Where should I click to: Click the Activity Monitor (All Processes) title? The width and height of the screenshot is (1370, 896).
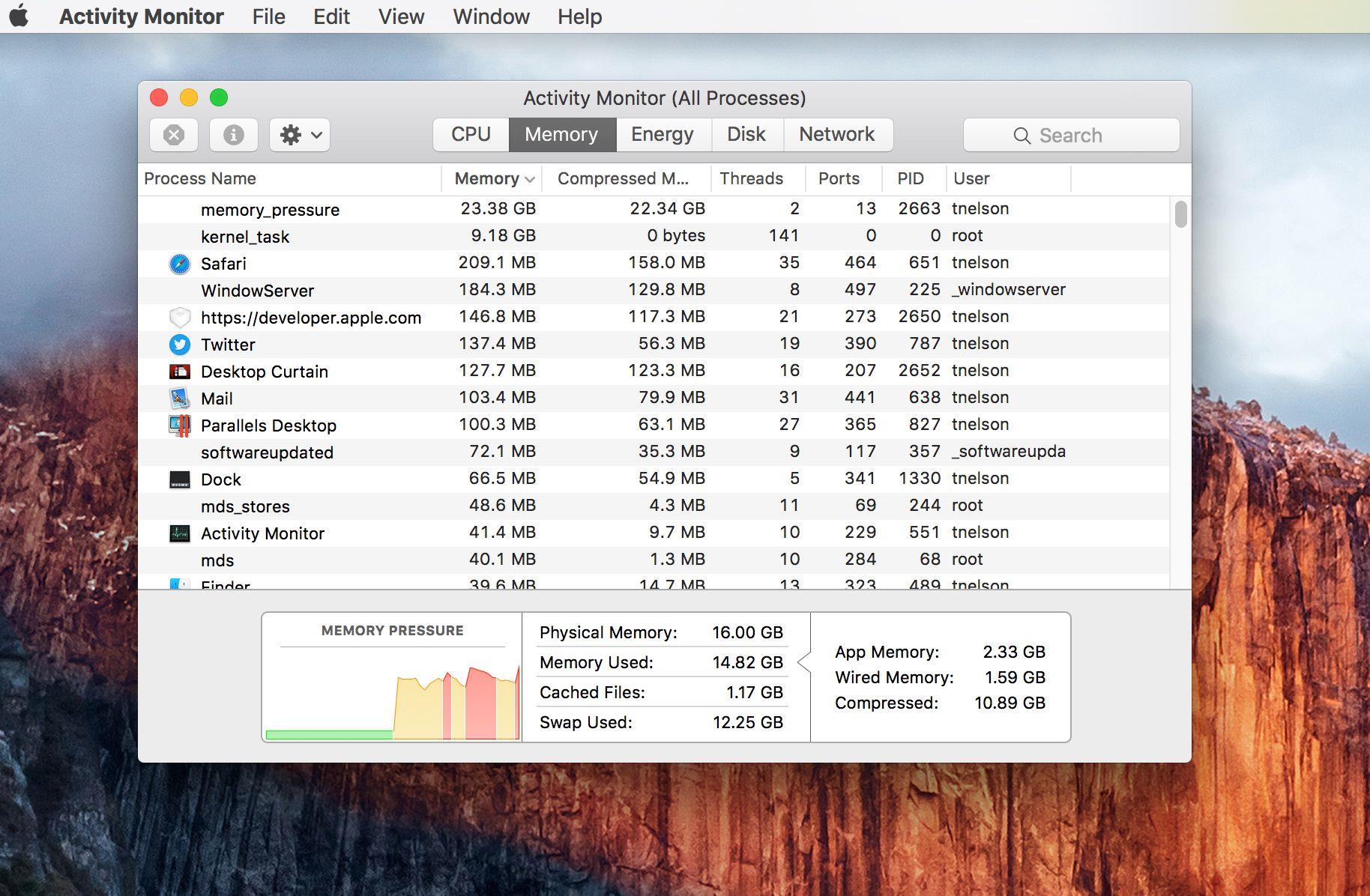tap(664, 98)
